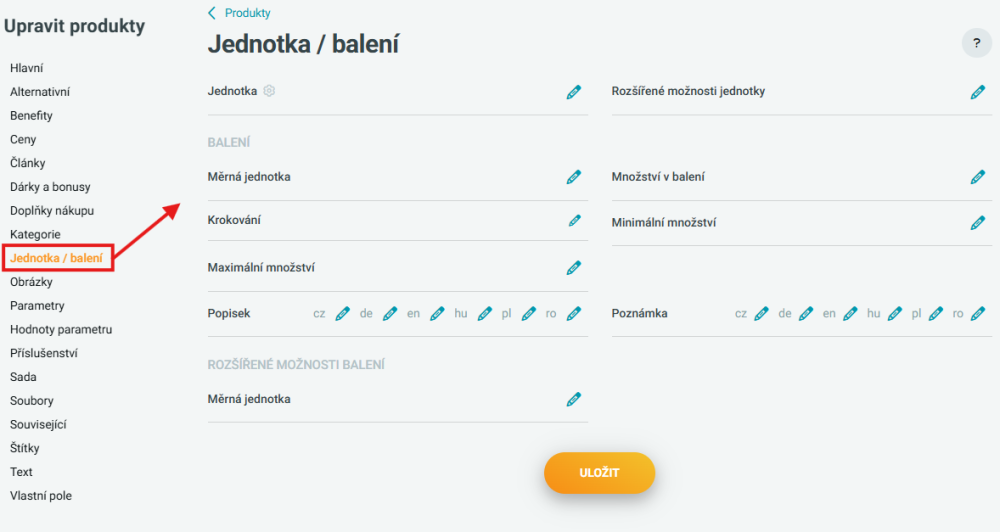Viewport: 1000px width, 532px height.
Task: Open the Ceny section in sidebar
Action: pos(23,139)
